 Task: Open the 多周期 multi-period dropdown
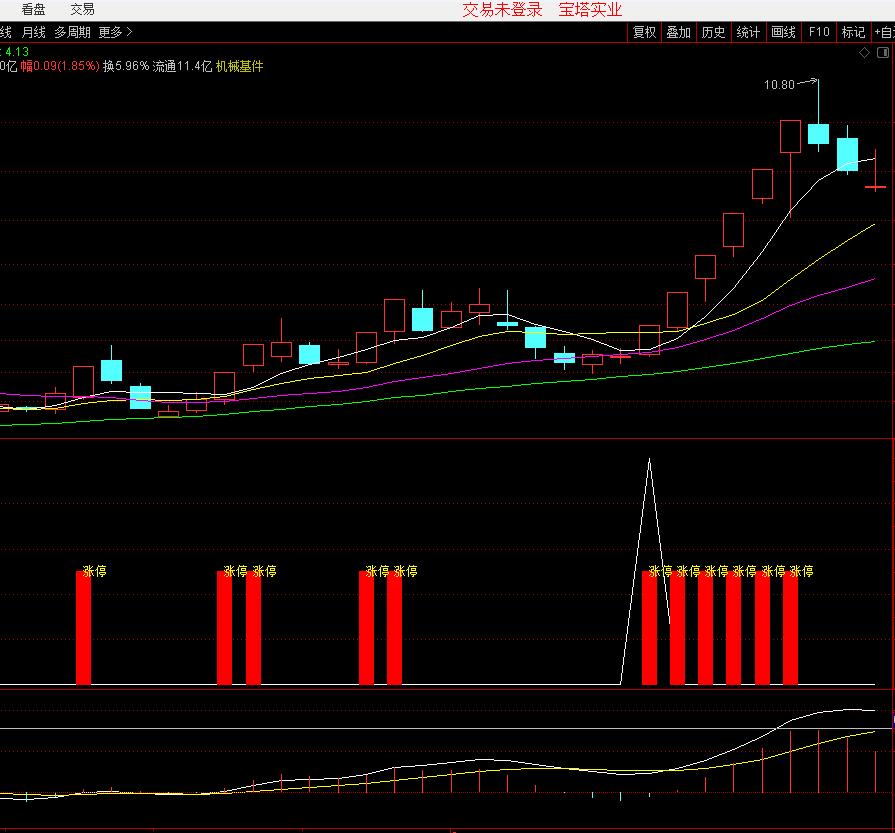(72, 32)
